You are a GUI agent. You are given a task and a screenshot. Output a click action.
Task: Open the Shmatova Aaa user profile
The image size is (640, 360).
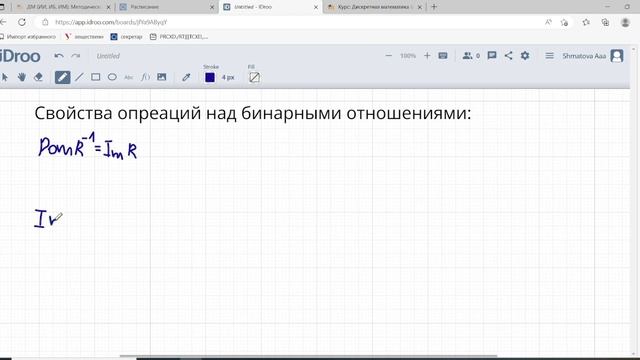[593, 56]
